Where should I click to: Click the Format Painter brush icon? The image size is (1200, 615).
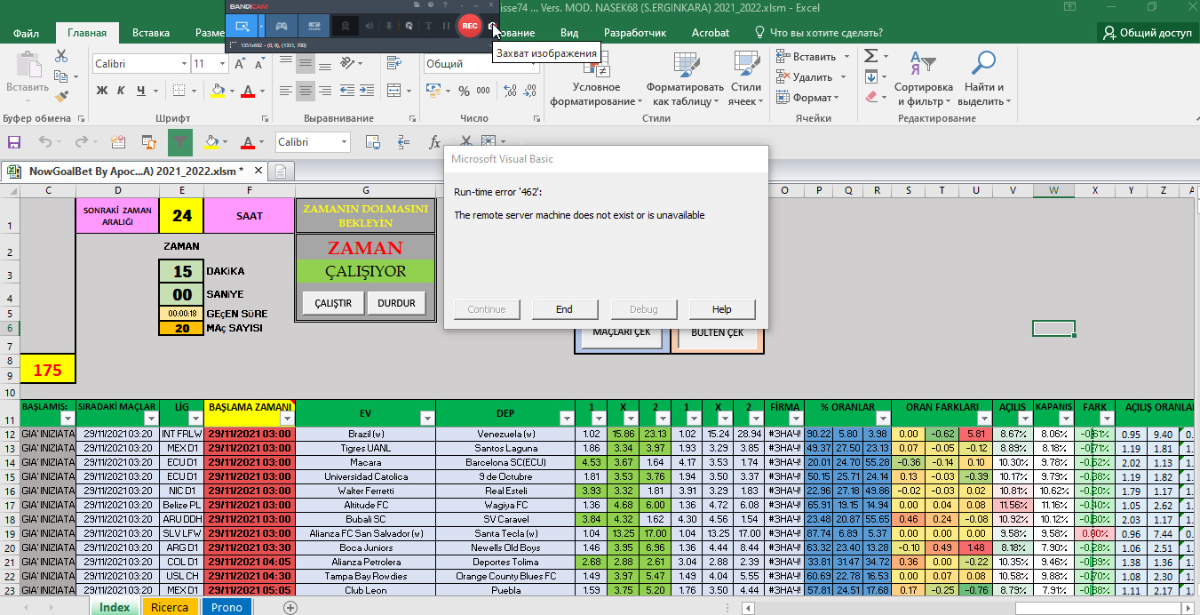coord(61,97)
